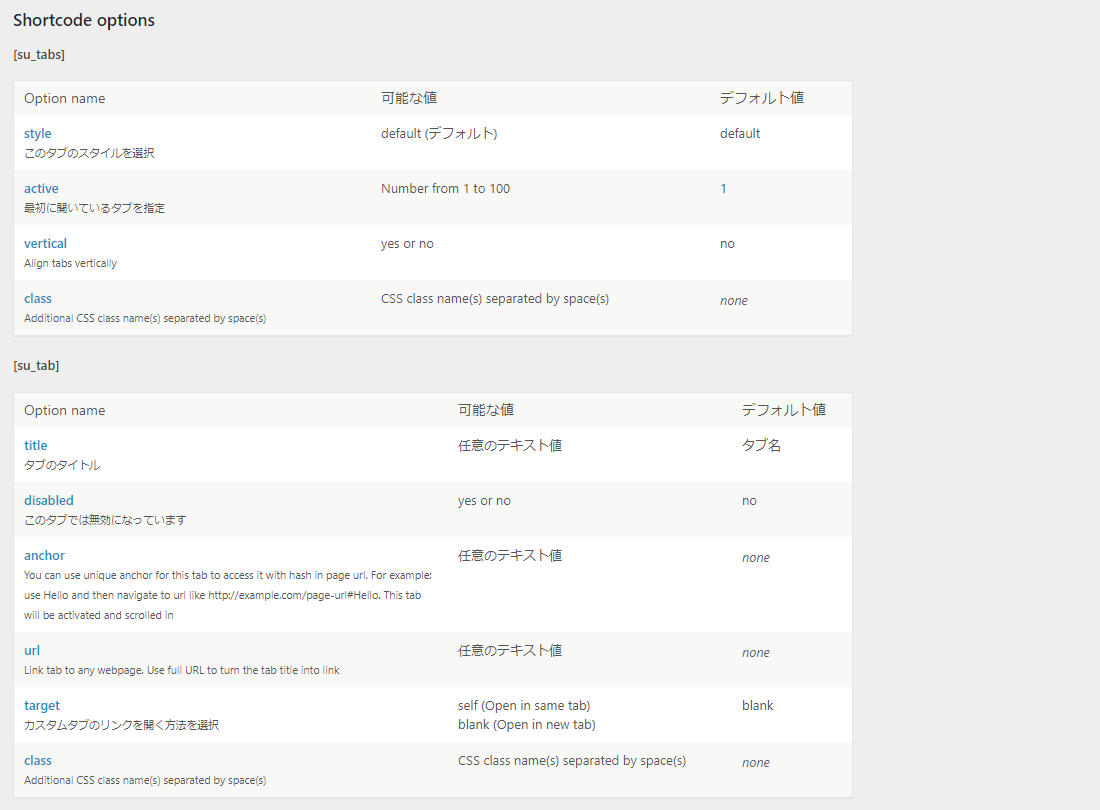The height and width of the screenshot is (810, 1100).
Task: Open the "url" option link
Action: [32, 650]
